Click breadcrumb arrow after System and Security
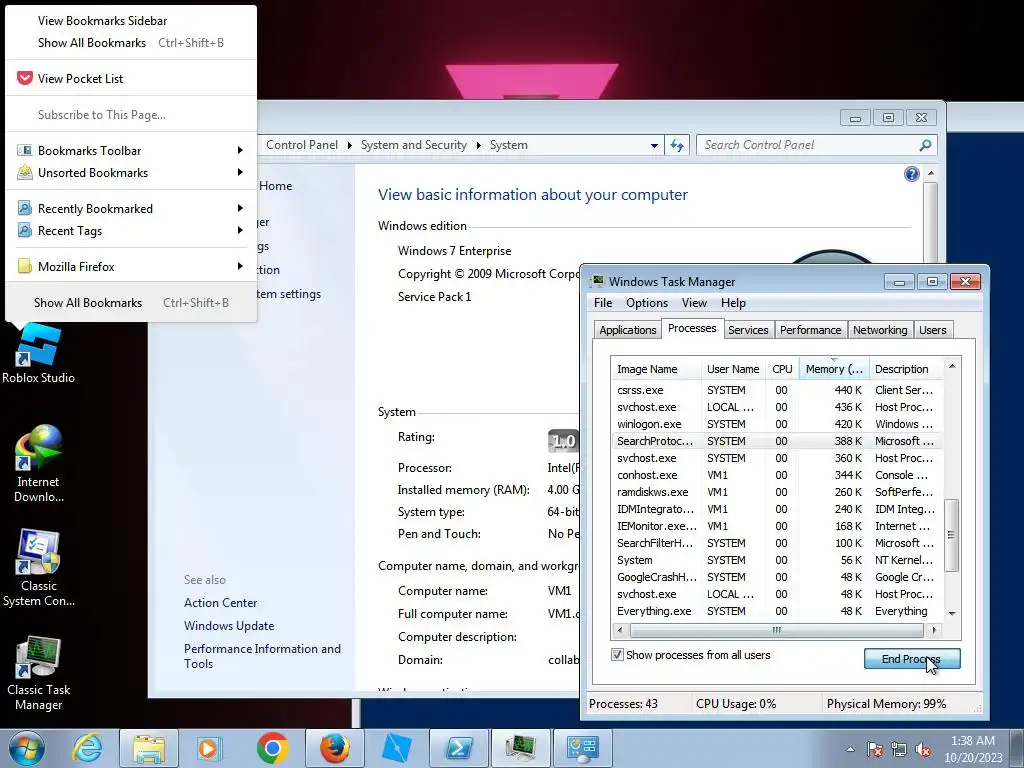This screenshot has height=768, width=1024. tap(479, 145)
